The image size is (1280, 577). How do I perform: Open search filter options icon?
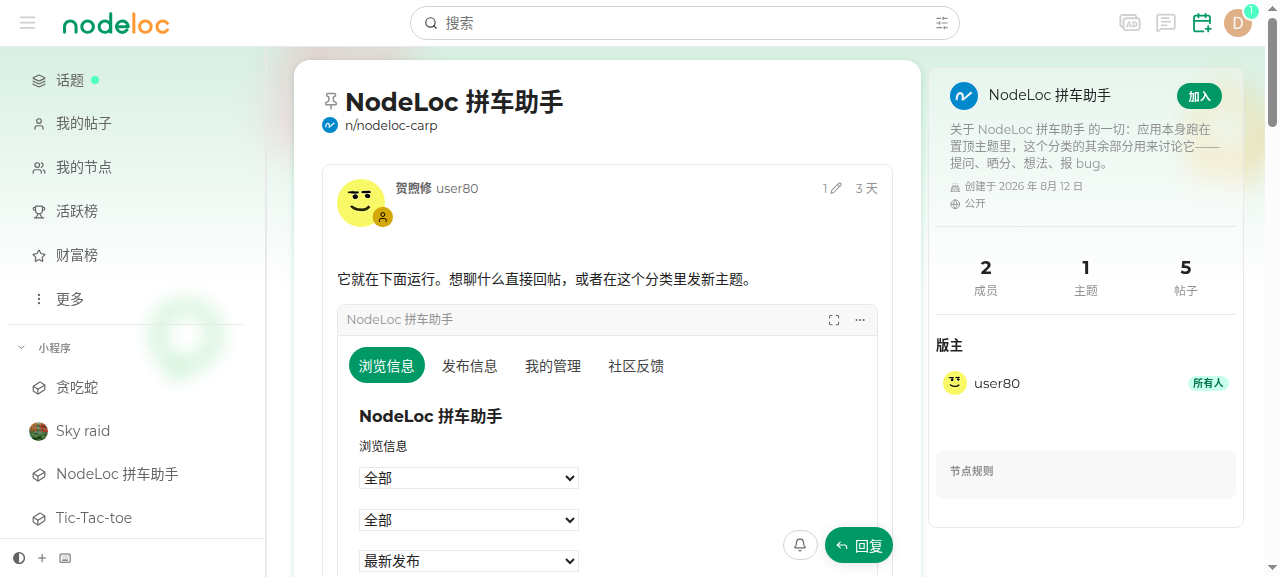942,23
